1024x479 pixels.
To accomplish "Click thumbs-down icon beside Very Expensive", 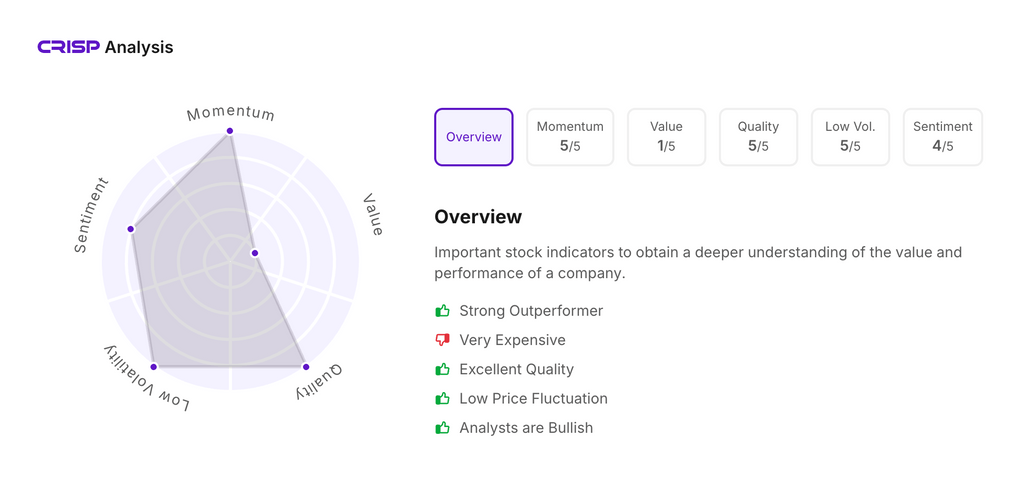I will (442, 340).
